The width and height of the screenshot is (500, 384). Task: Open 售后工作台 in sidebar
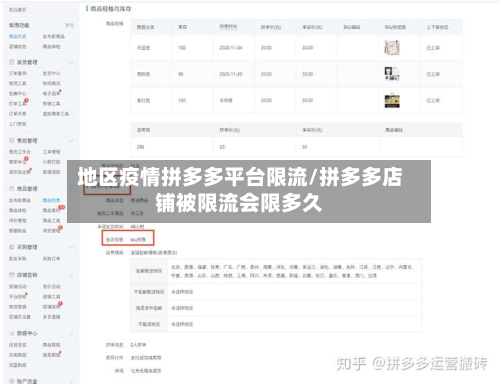click(x=20, y=152)
